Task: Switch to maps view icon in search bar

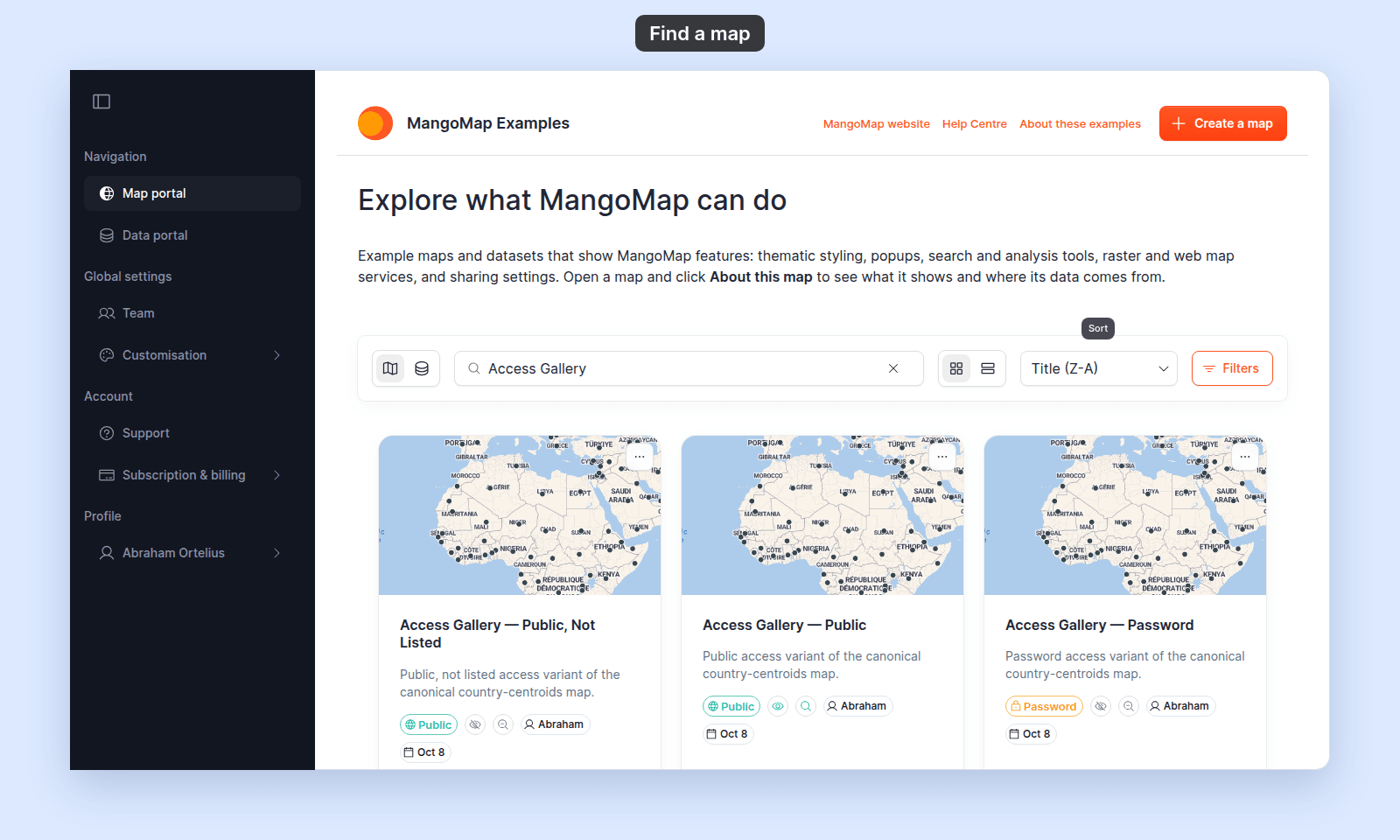Action: coord(390,368)
